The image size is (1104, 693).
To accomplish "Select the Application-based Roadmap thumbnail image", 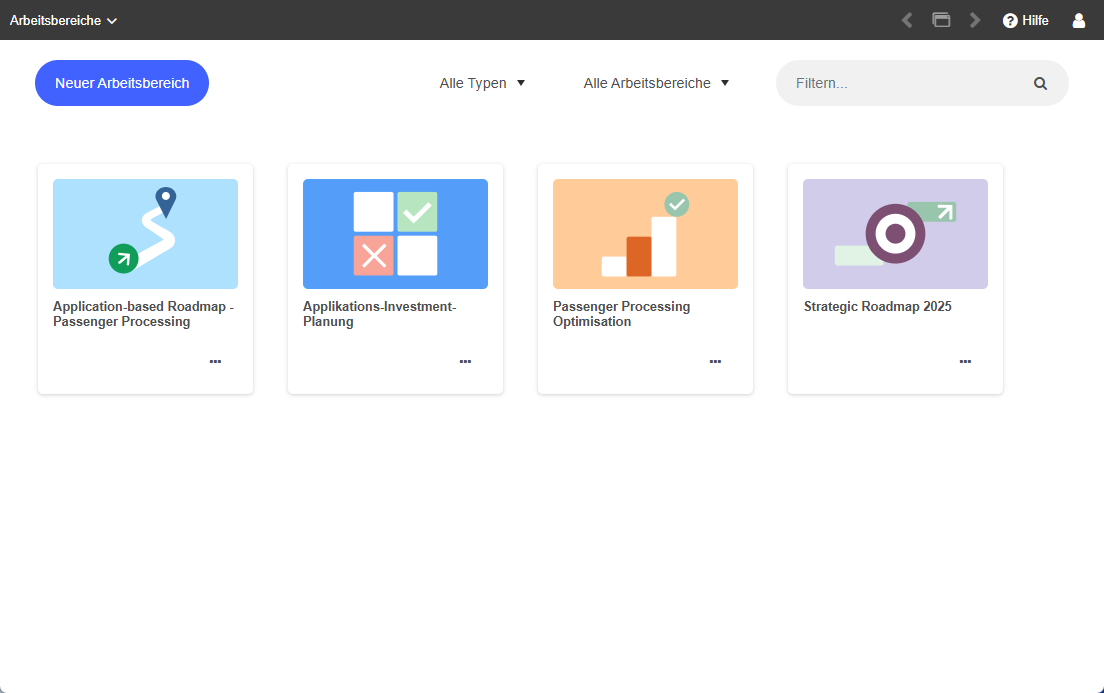I will point(145,234).
